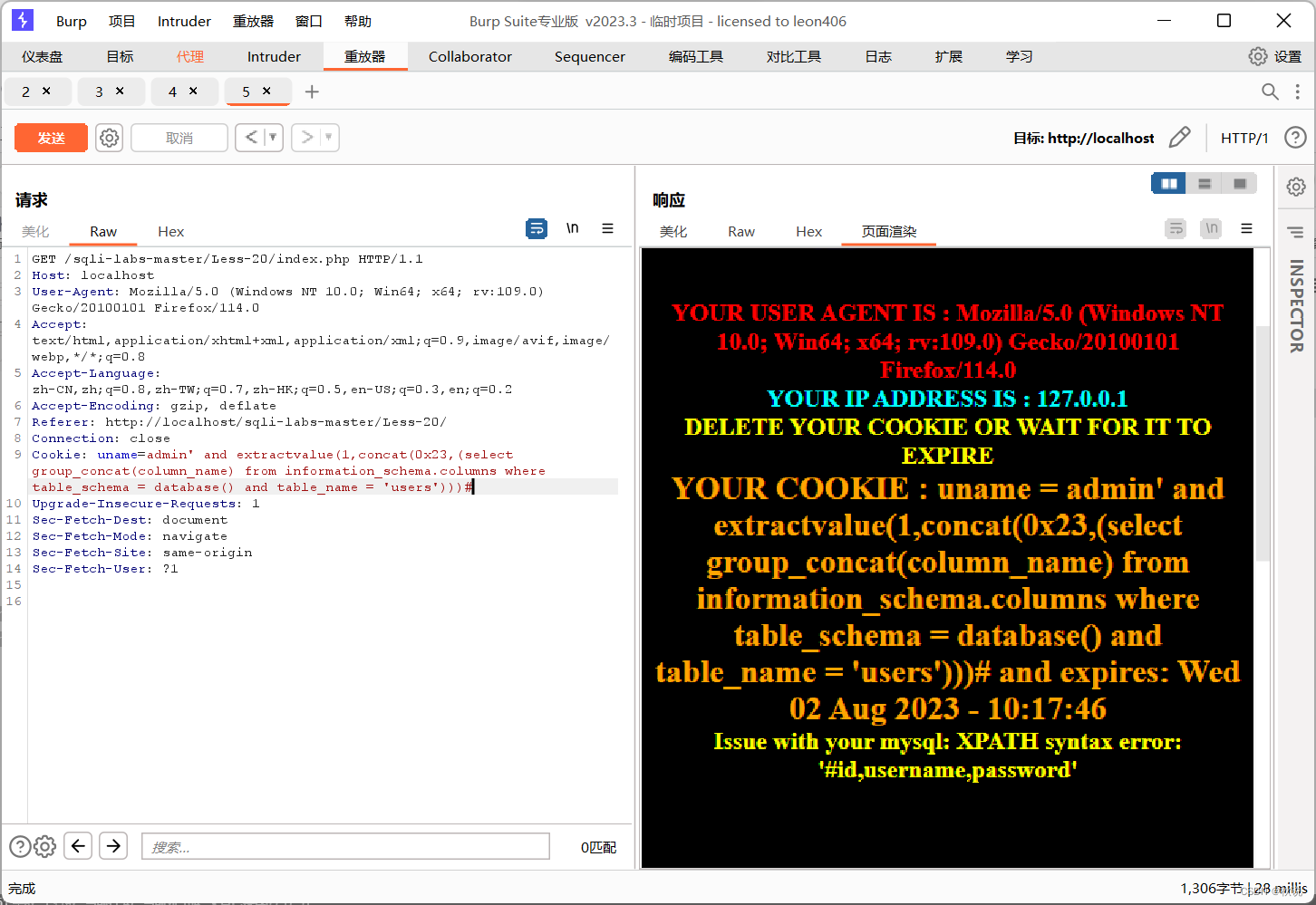The height and width of the screenshot is (905, 1316).
Task: Open back history dropdown arrow
Action: pyautogui.click(x=273, y=138)
